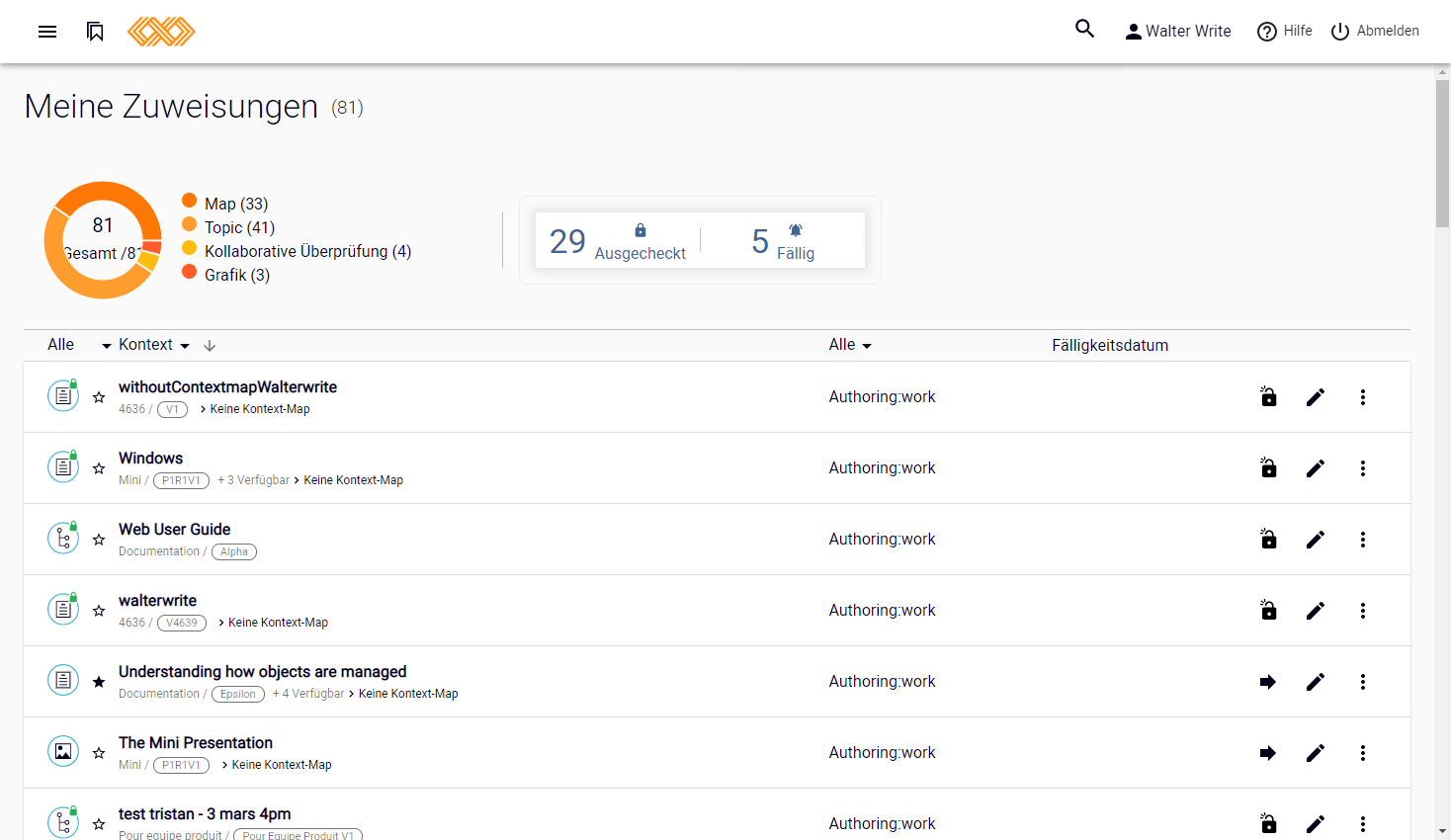Click map icon of test tristan row
This screenshot has width=1451, height=840.
(x=63, y=822)
